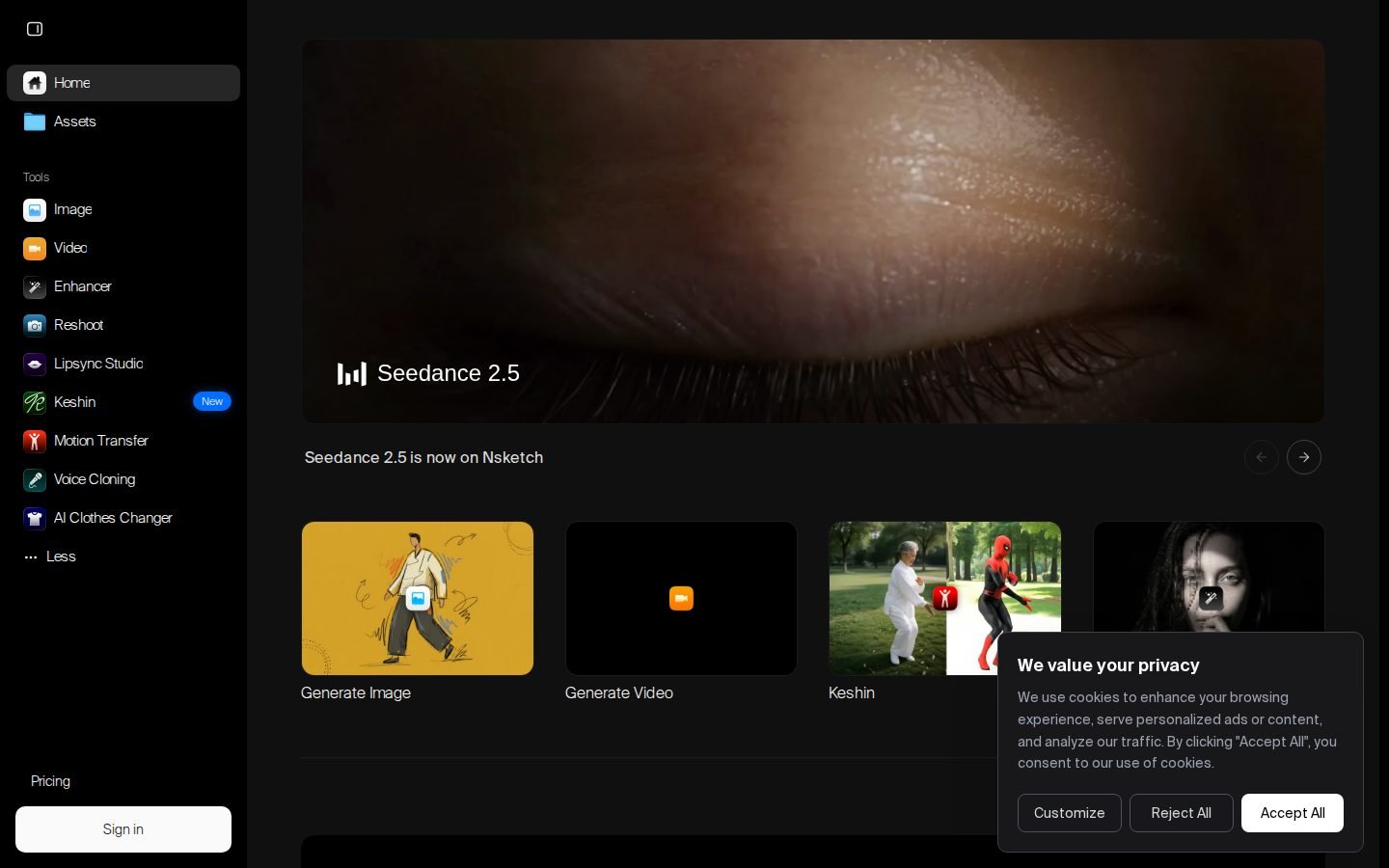1389x868 pixels.
Task: Click the Assets folder icon
Action: (35, 122)
